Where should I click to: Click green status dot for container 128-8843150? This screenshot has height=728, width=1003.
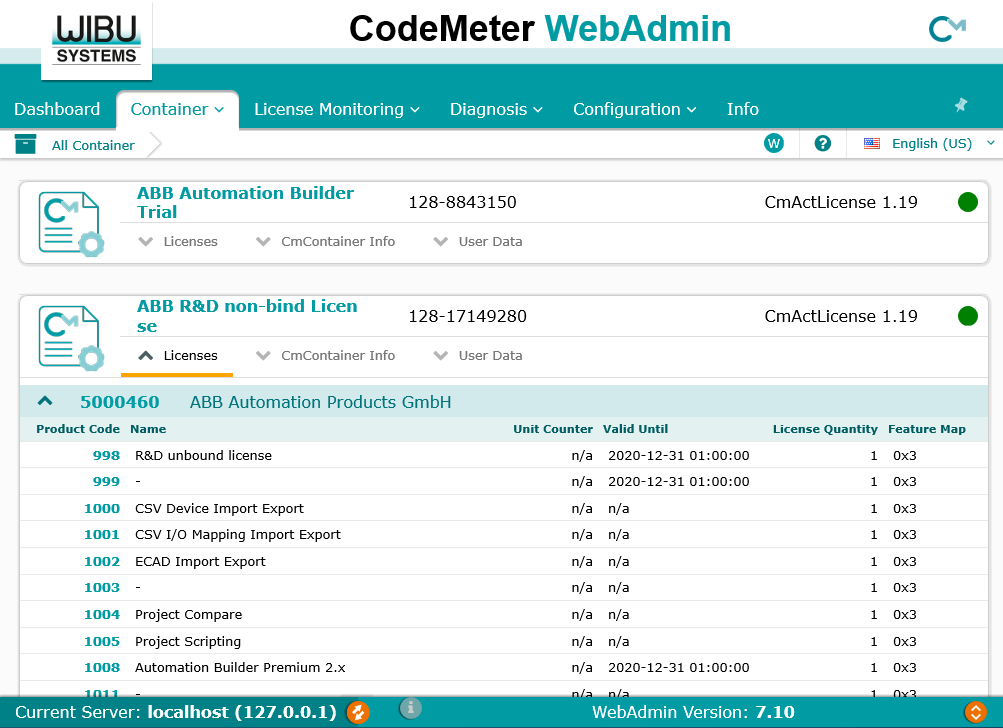[967, 202]
